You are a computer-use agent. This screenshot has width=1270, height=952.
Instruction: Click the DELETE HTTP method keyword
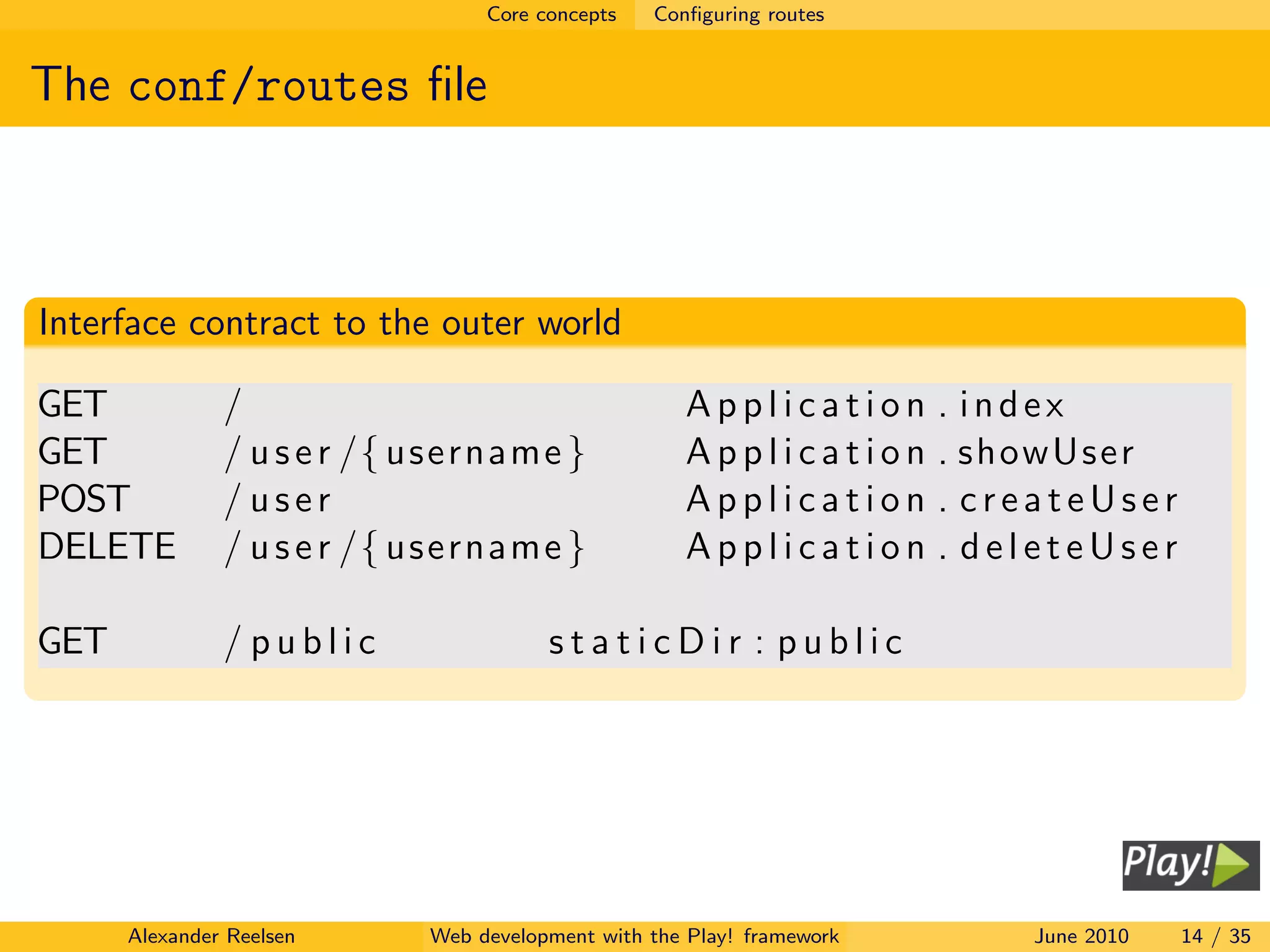click(107, 547)
